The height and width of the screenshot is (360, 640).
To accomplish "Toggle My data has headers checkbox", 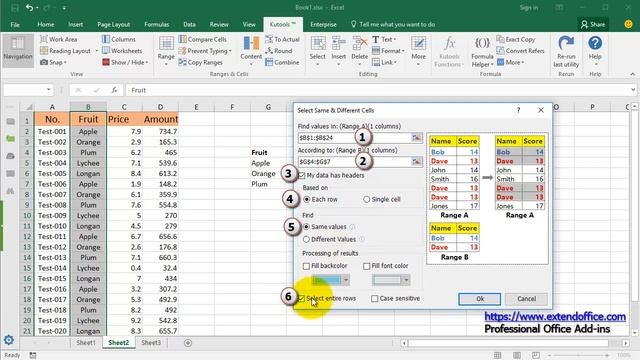I will (302, 175).
